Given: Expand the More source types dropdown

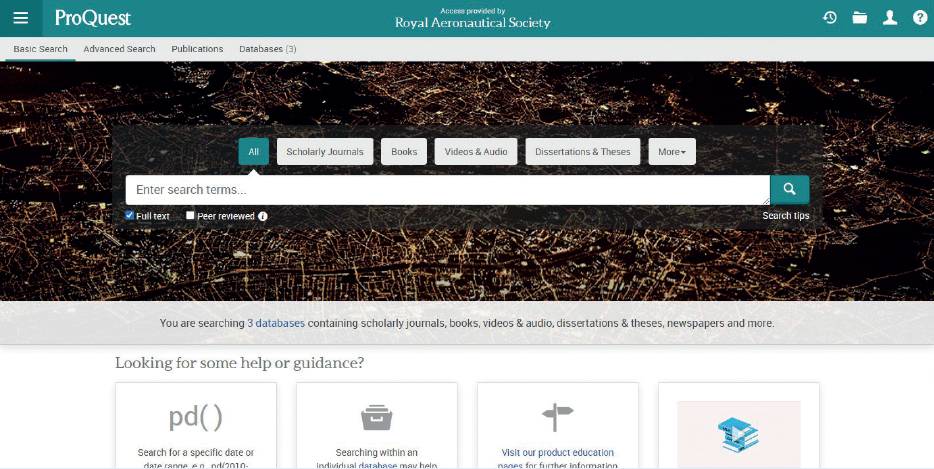Looking at the screenshot, I should coord(672,152).
